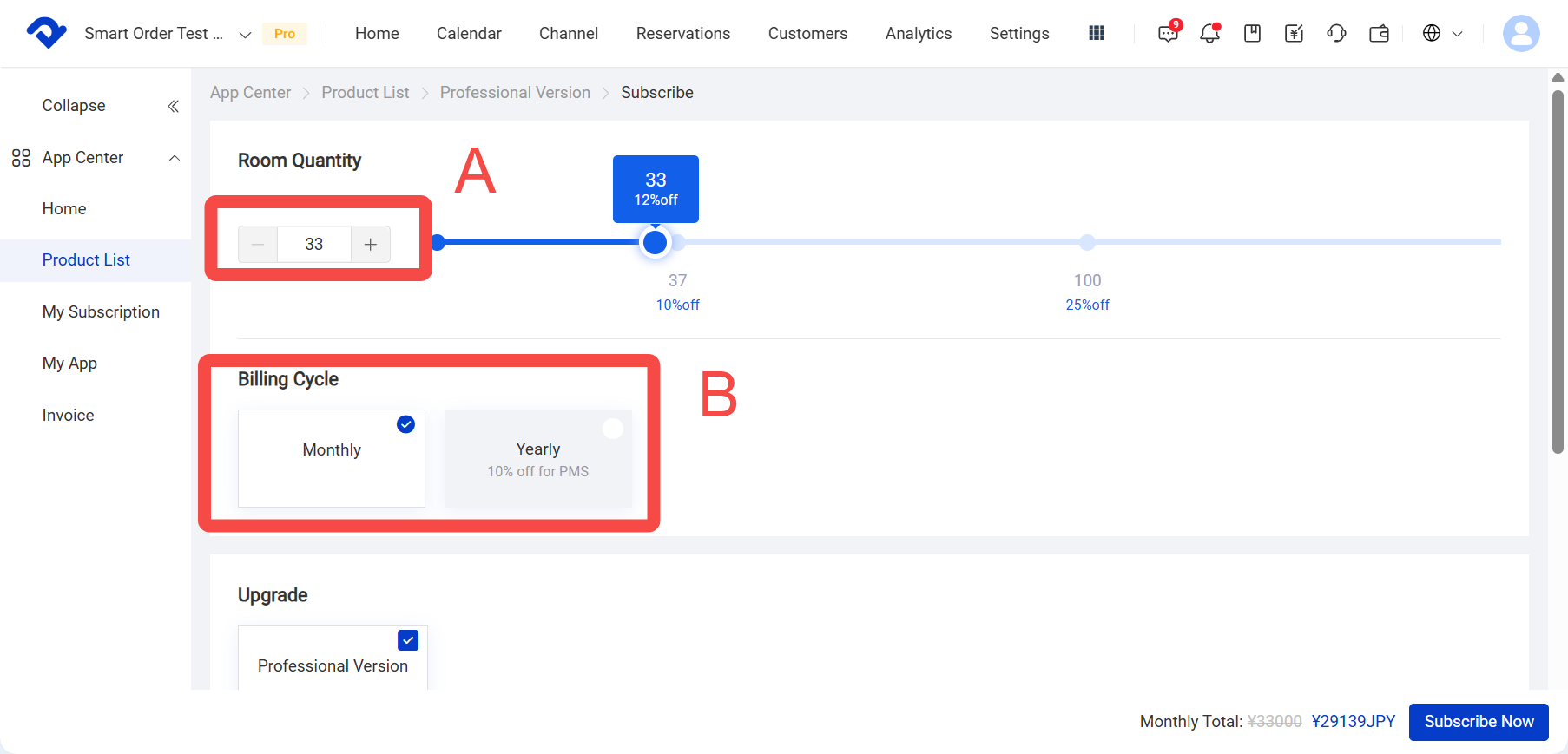The width and height of the screenshot is (1568, 754).
Task: Open the Home top menu
Action: pyautogui.click(x=377, y=33)
